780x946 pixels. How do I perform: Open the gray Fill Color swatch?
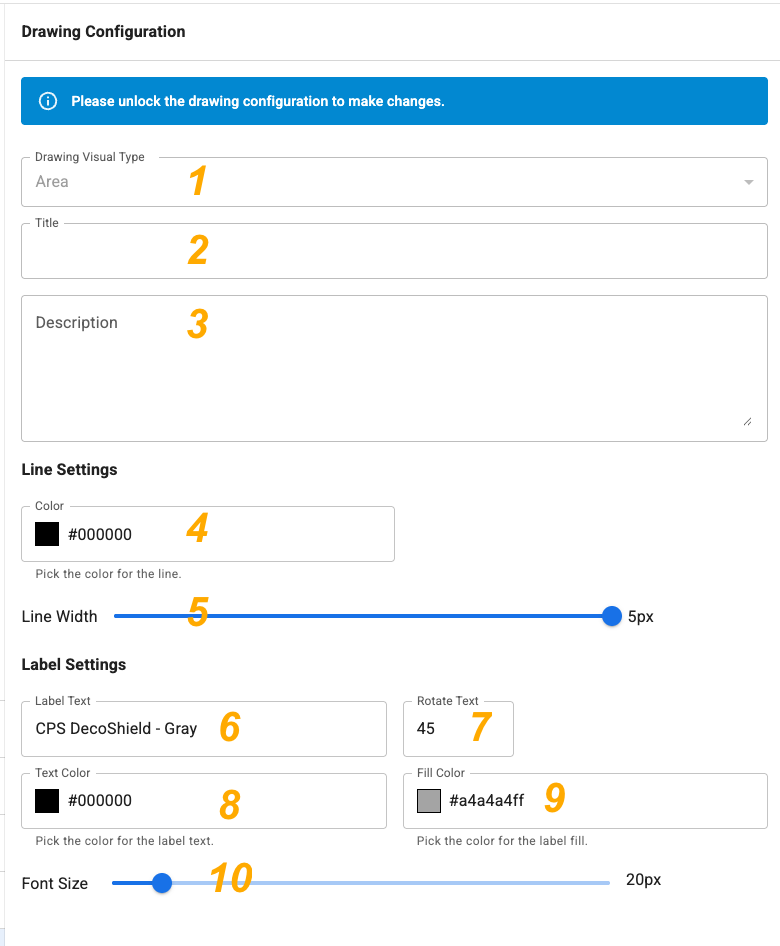click(x=429, y=801)
